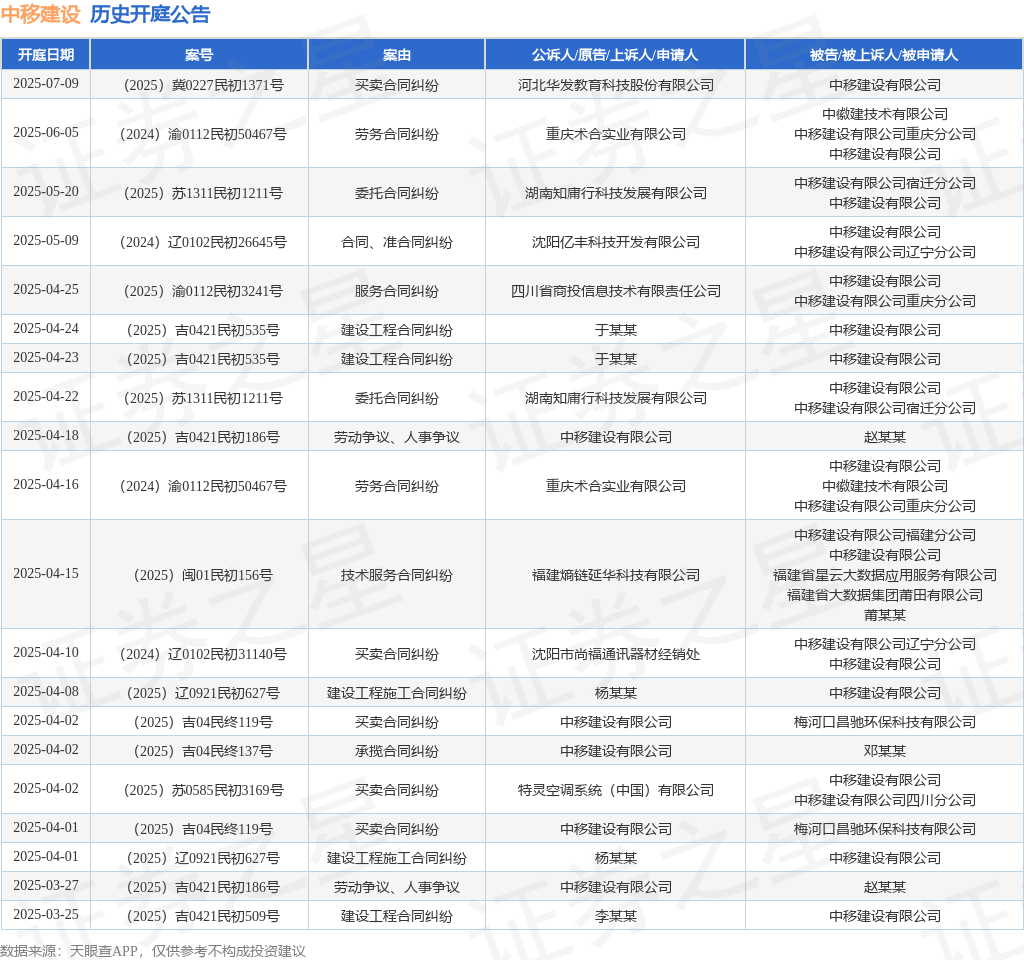Select the date 2025-04-22

(46, 396)
